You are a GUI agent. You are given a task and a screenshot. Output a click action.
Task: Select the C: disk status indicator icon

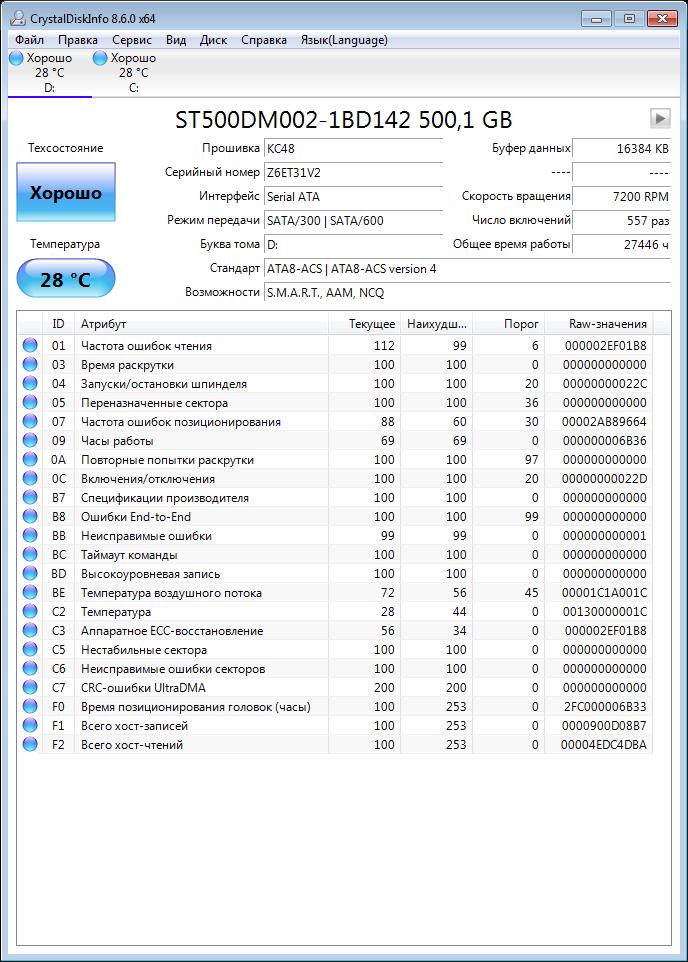(x=100, y=58)
